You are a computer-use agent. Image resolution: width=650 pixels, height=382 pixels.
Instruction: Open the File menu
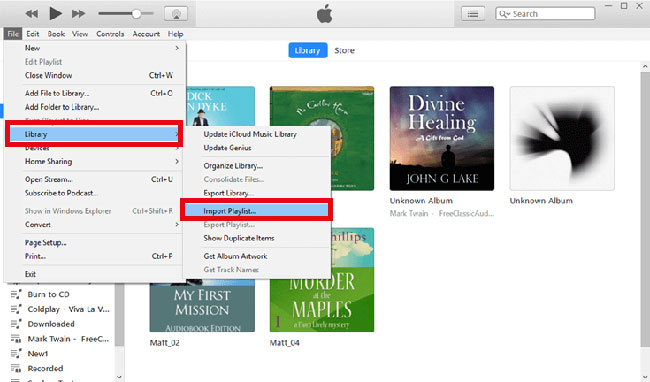(x=13, y=34)
